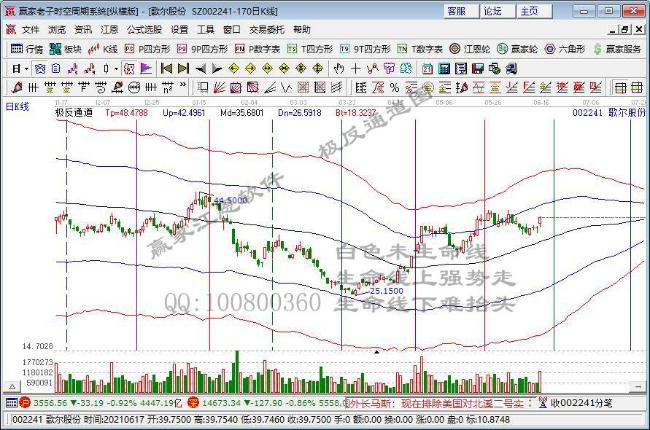Click the Shanghai index 3556.56 status

50,403
